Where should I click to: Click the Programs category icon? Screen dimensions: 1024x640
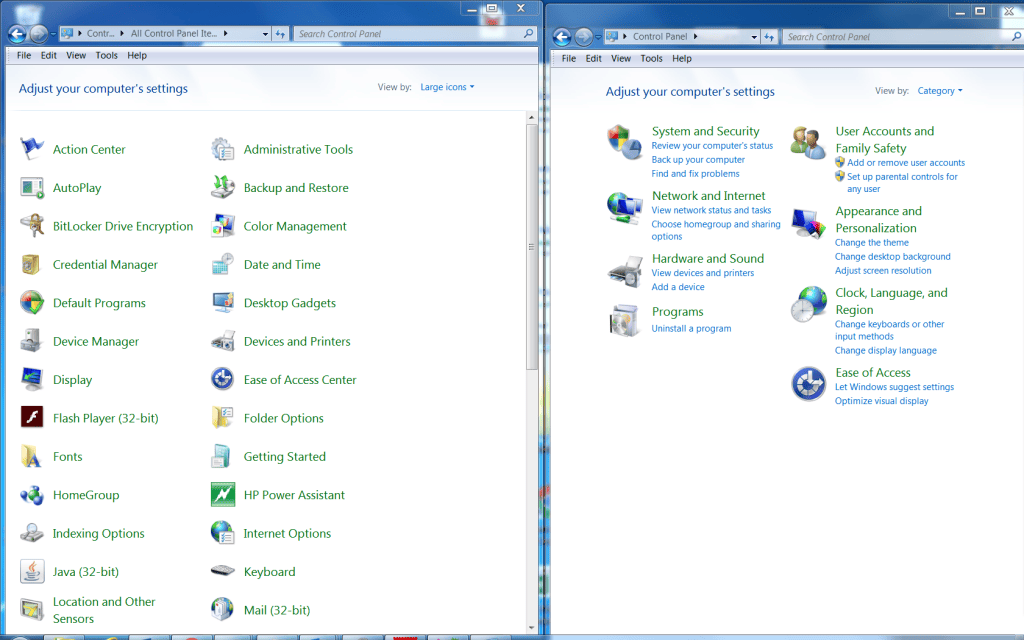(x=624, y=321)
